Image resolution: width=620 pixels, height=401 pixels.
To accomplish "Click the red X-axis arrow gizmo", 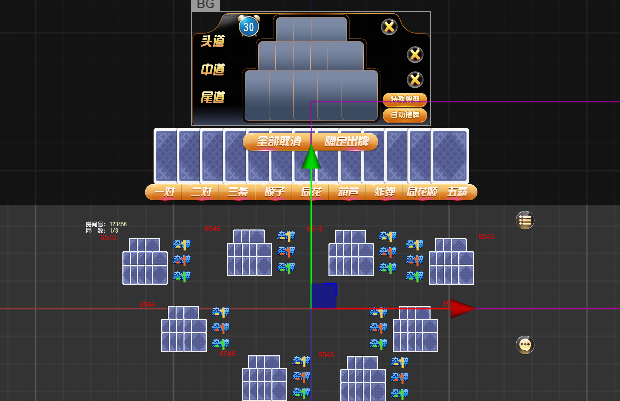I will 462,308.
